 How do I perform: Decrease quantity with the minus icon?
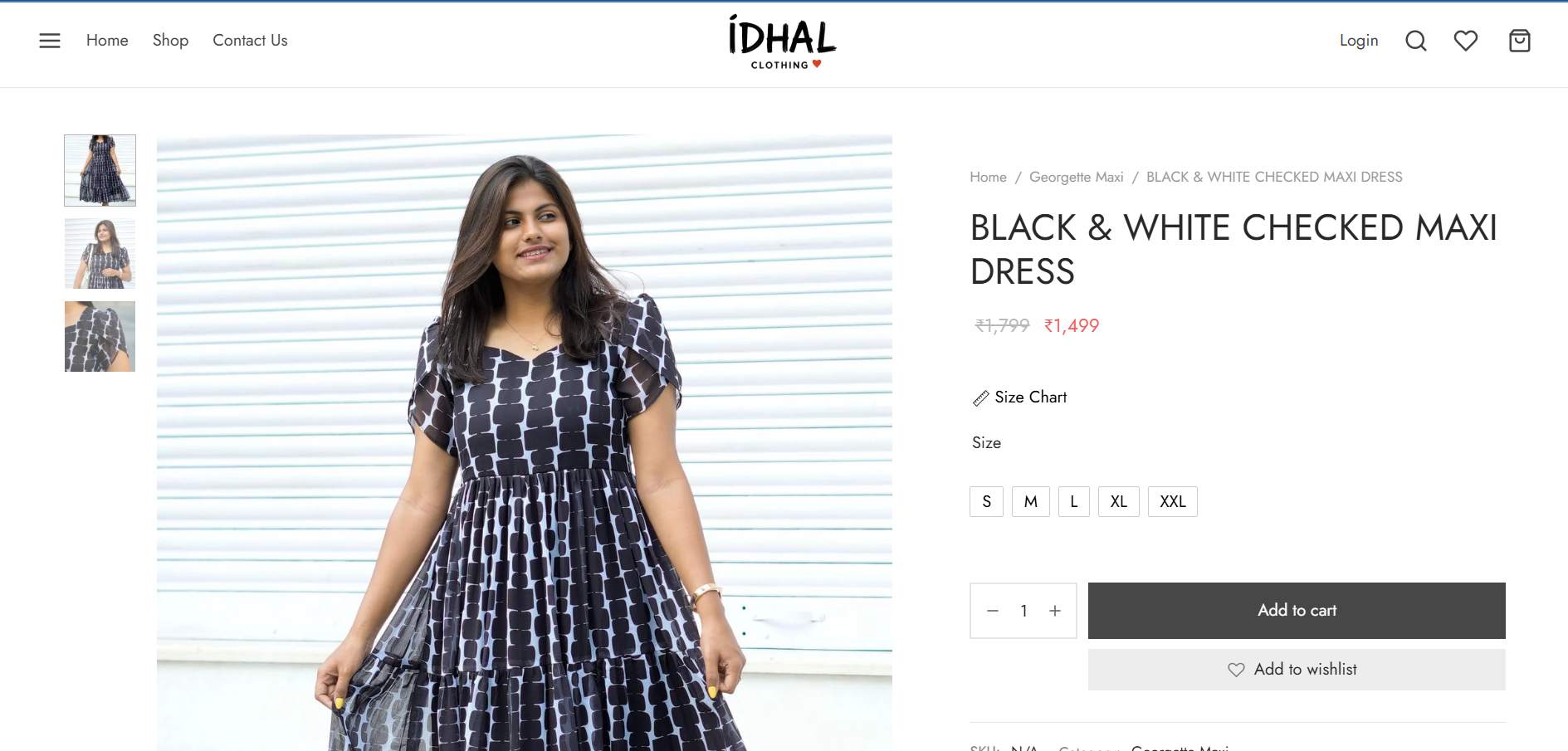[x=993, y=611]
